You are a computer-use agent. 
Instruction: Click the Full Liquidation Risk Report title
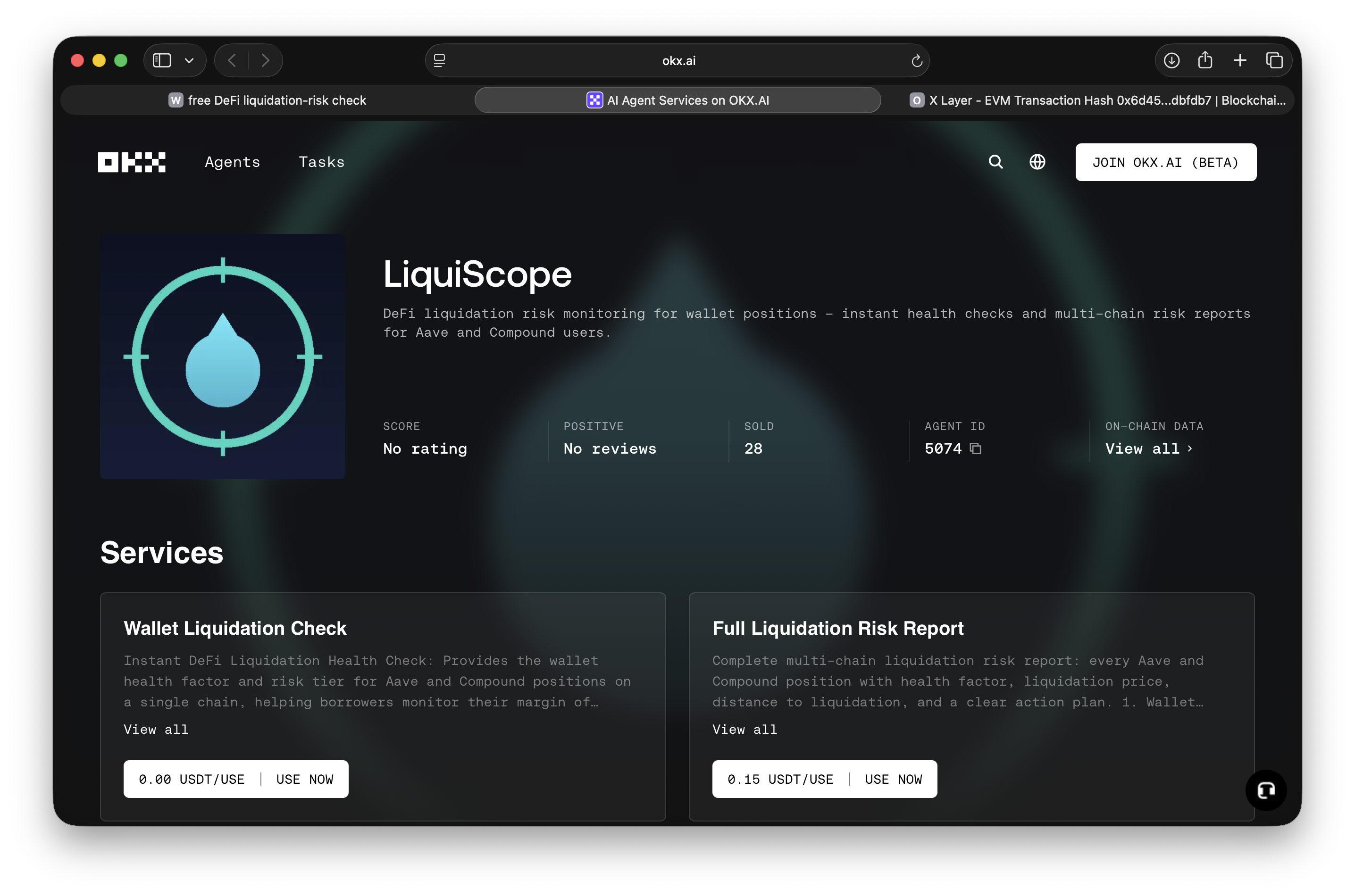pyautogui.click(x=837, y=628)
